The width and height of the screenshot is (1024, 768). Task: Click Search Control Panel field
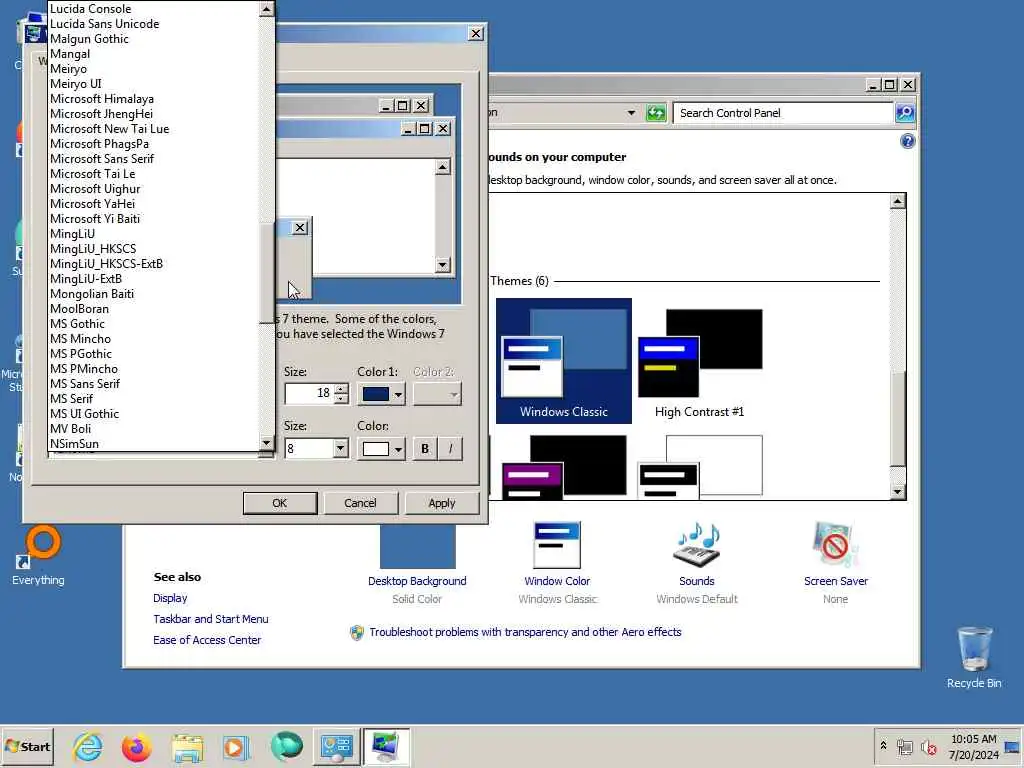(782, 113)
